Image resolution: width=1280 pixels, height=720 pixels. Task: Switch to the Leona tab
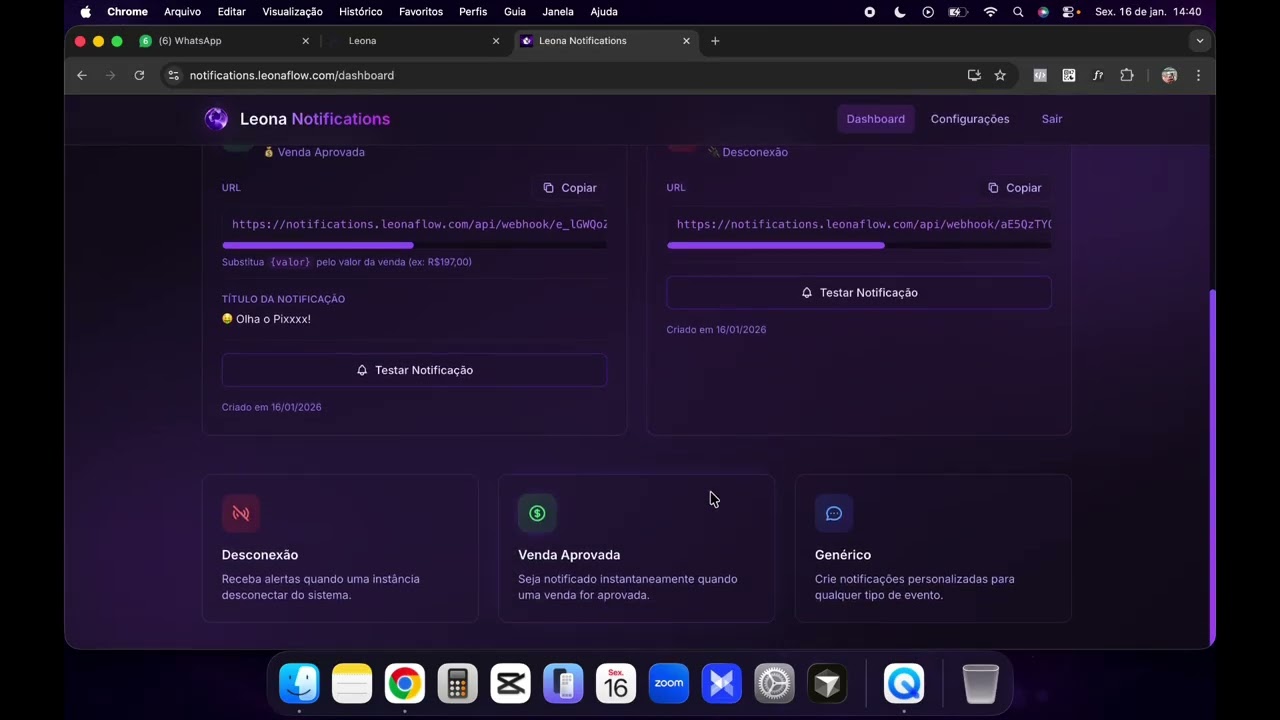[x=415, y=41]
